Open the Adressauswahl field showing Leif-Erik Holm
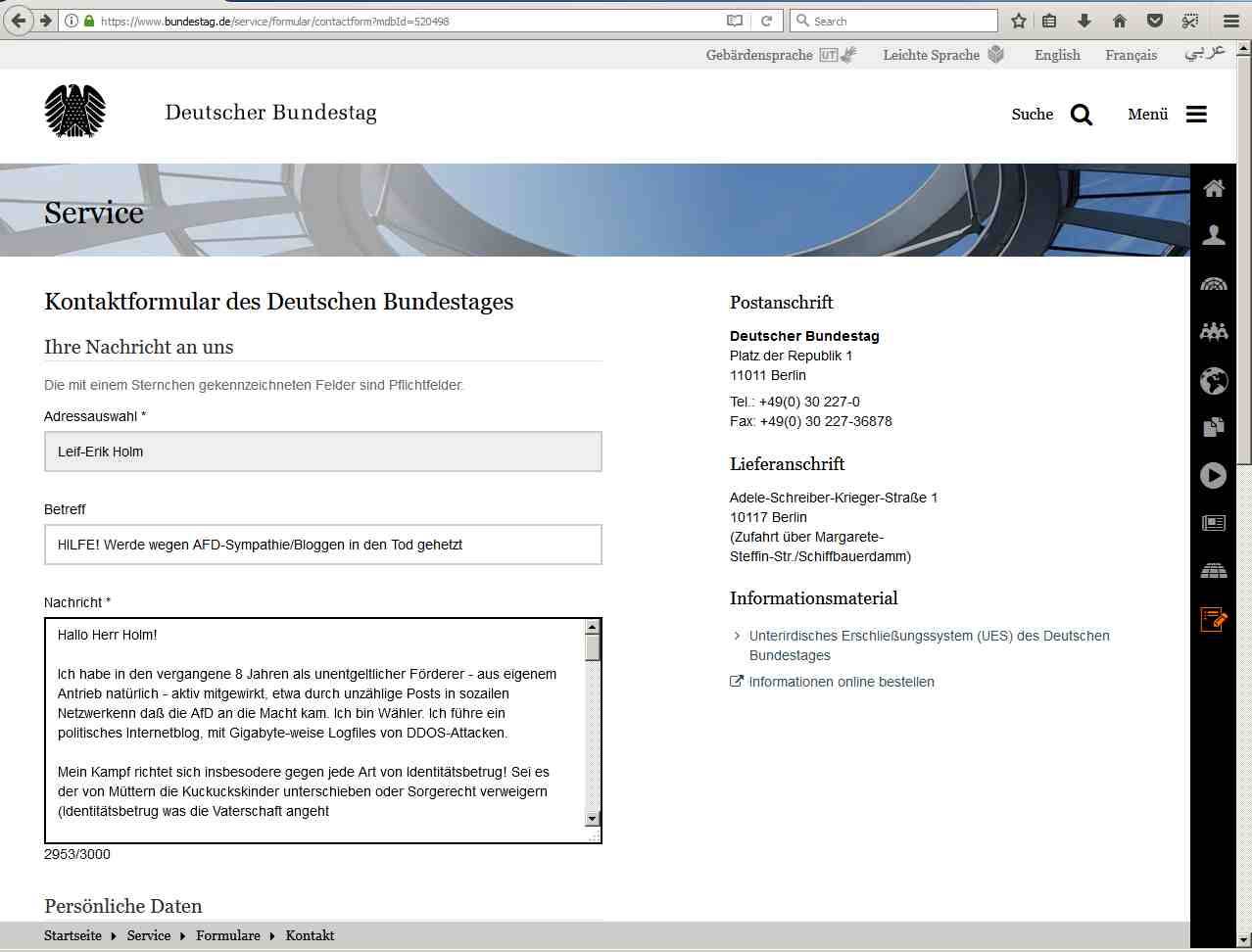The height and width of the screenshot is (952, 1252). click(x=322, y=452)
